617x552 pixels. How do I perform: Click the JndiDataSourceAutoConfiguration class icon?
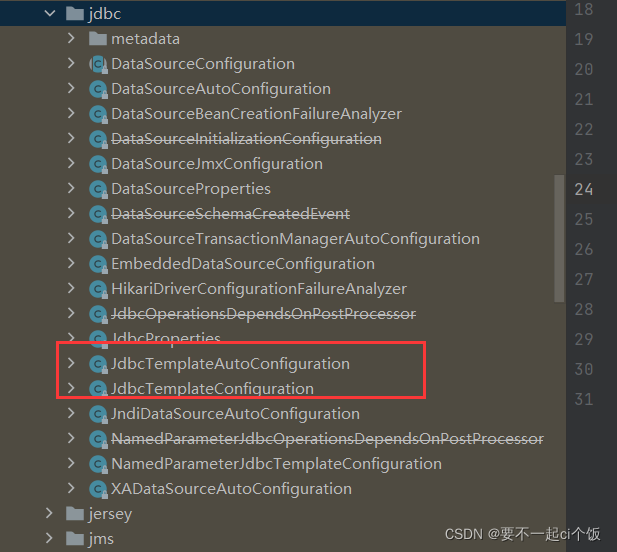pos(98,414)
